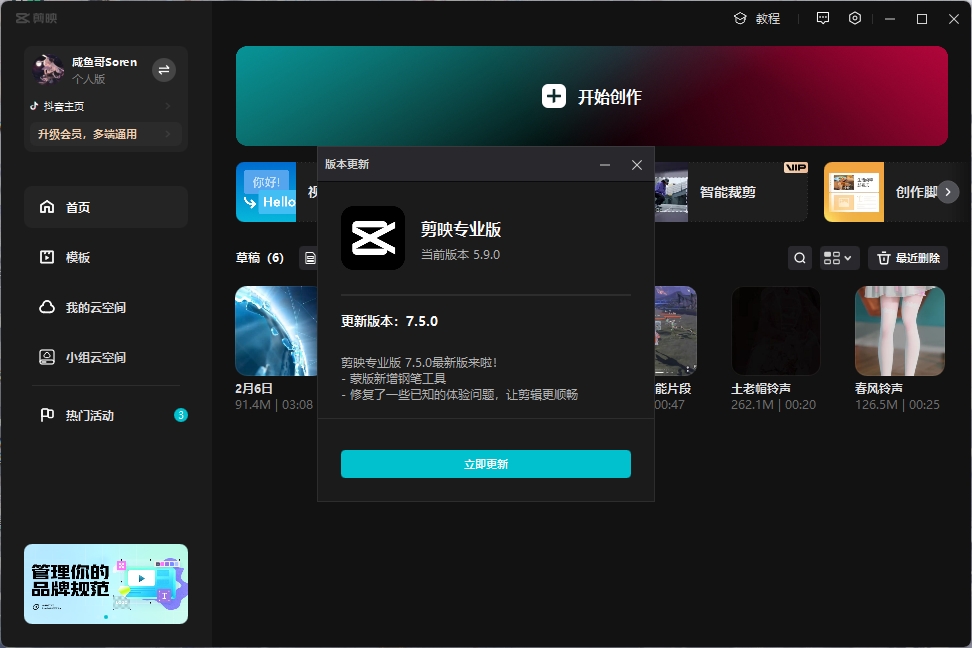Open the feedback message icon in title bar
Viewport: 972px width, 648px height.
[823, 19]
